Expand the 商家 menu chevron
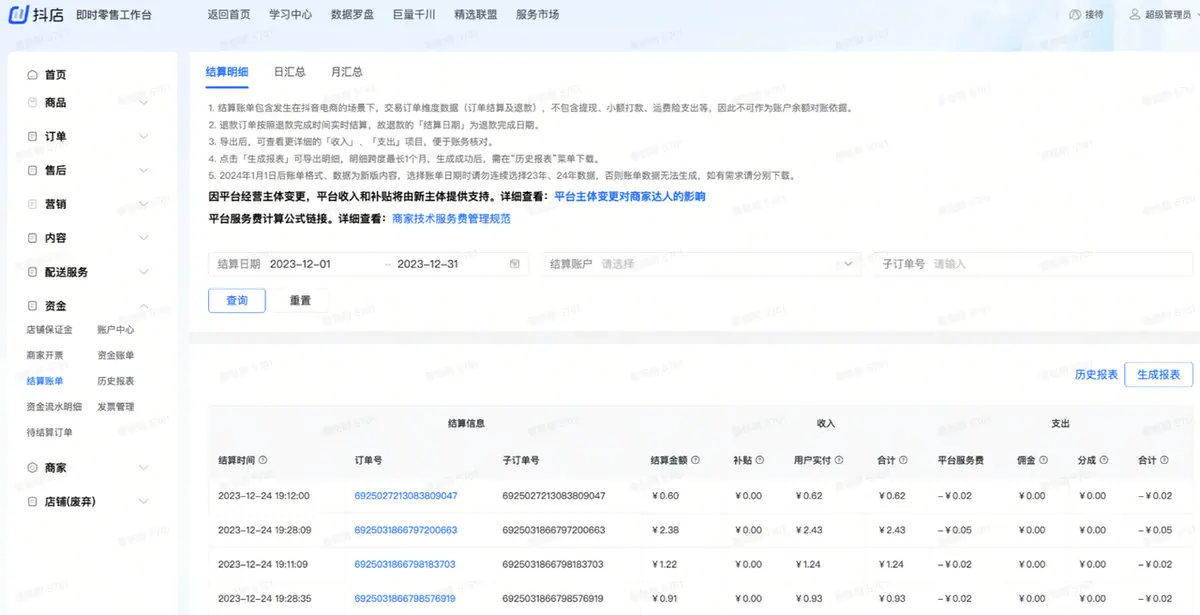The width and height of the screenshot is (1200, 615). [x=143, y=467]
